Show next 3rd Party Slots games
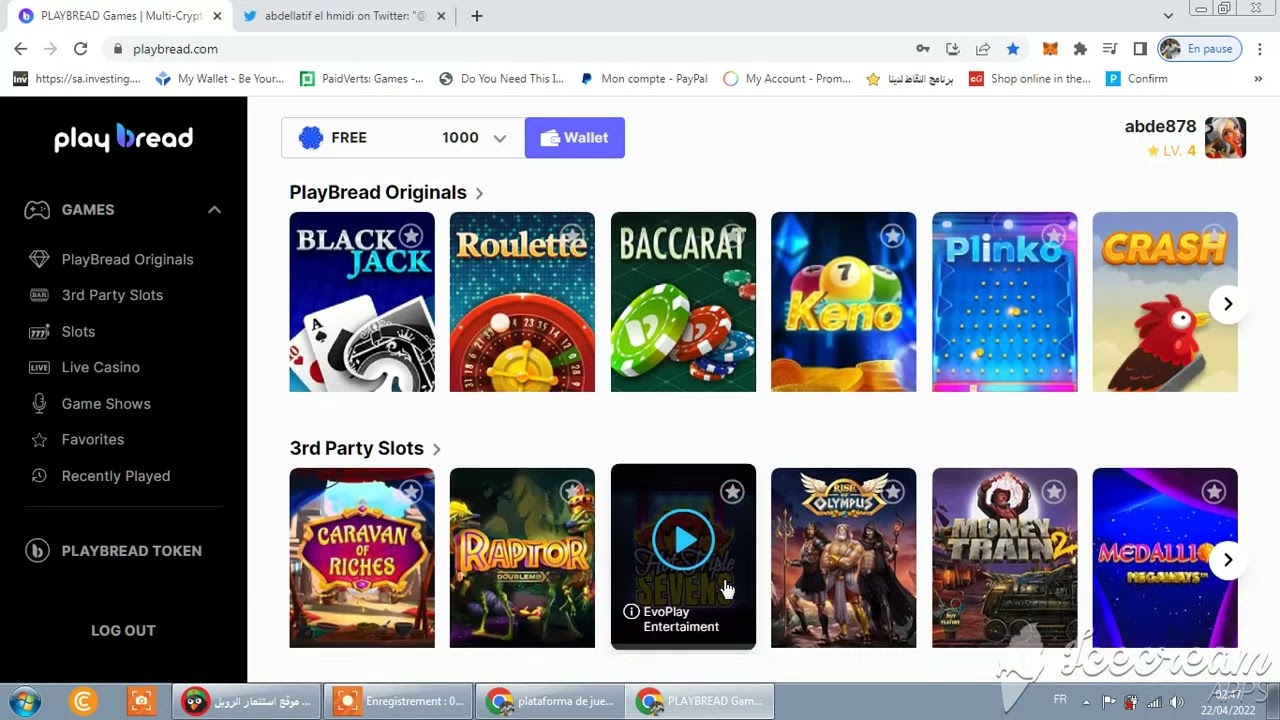The image size is (1280, 720). click(1228, 560)
